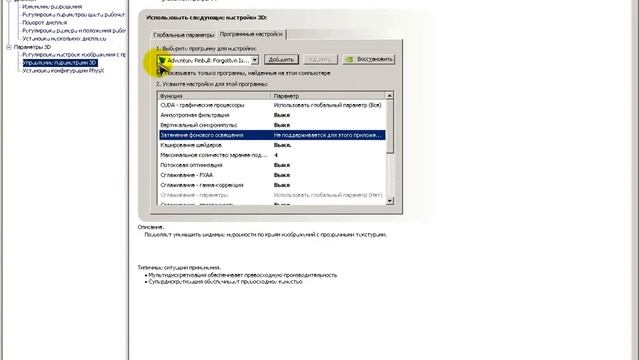Select the "Затенение фонового освещения" row
Viewport: 640px width, 360px height.
pyautogui.click(x=272, y=135)
